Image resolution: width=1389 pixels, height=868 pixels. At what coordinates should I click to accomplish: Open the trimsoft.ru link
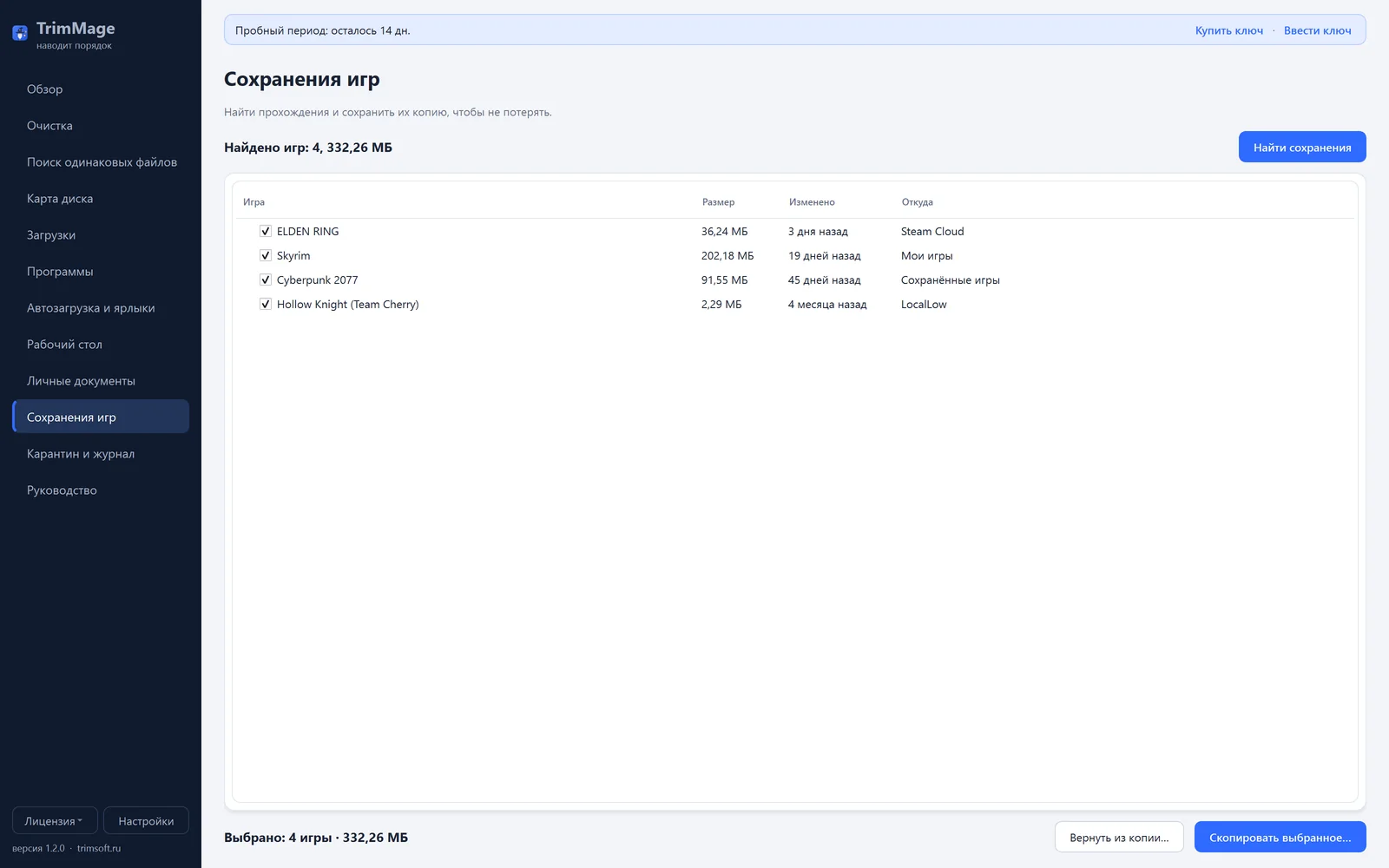click(99, 848)
